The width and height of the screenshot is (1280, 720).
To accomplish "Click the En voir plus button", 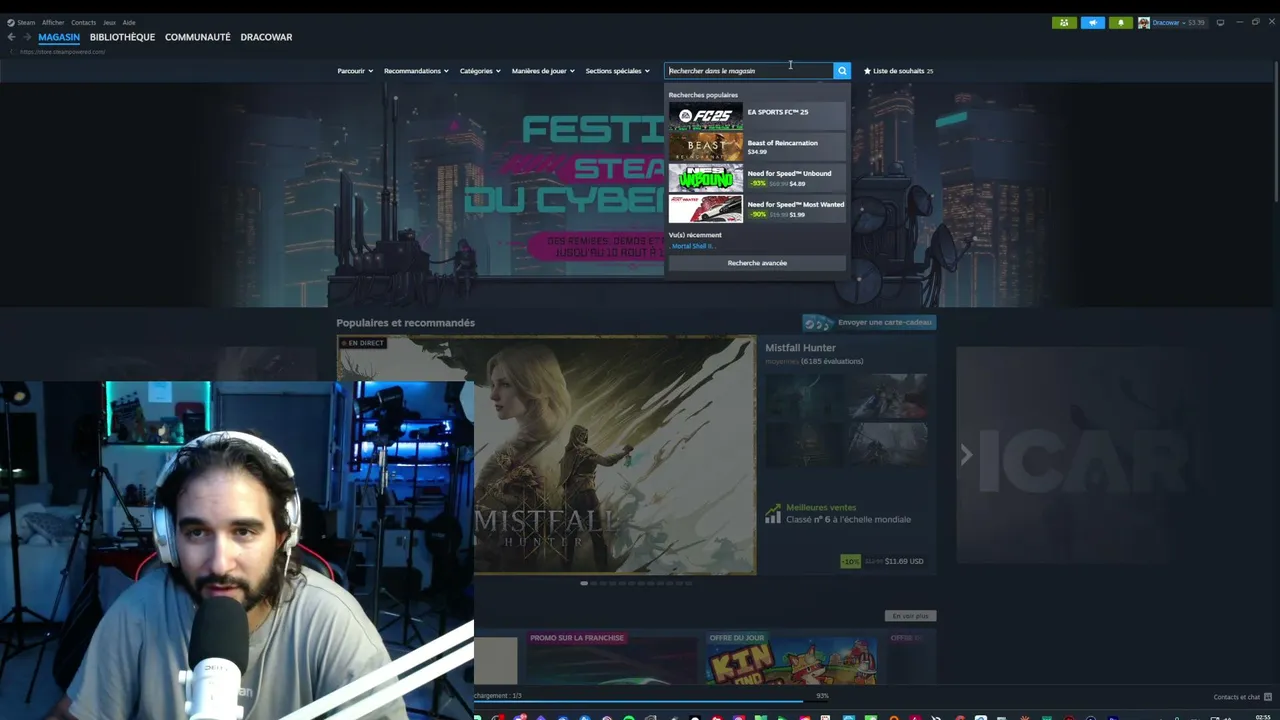I will [910, 616].
